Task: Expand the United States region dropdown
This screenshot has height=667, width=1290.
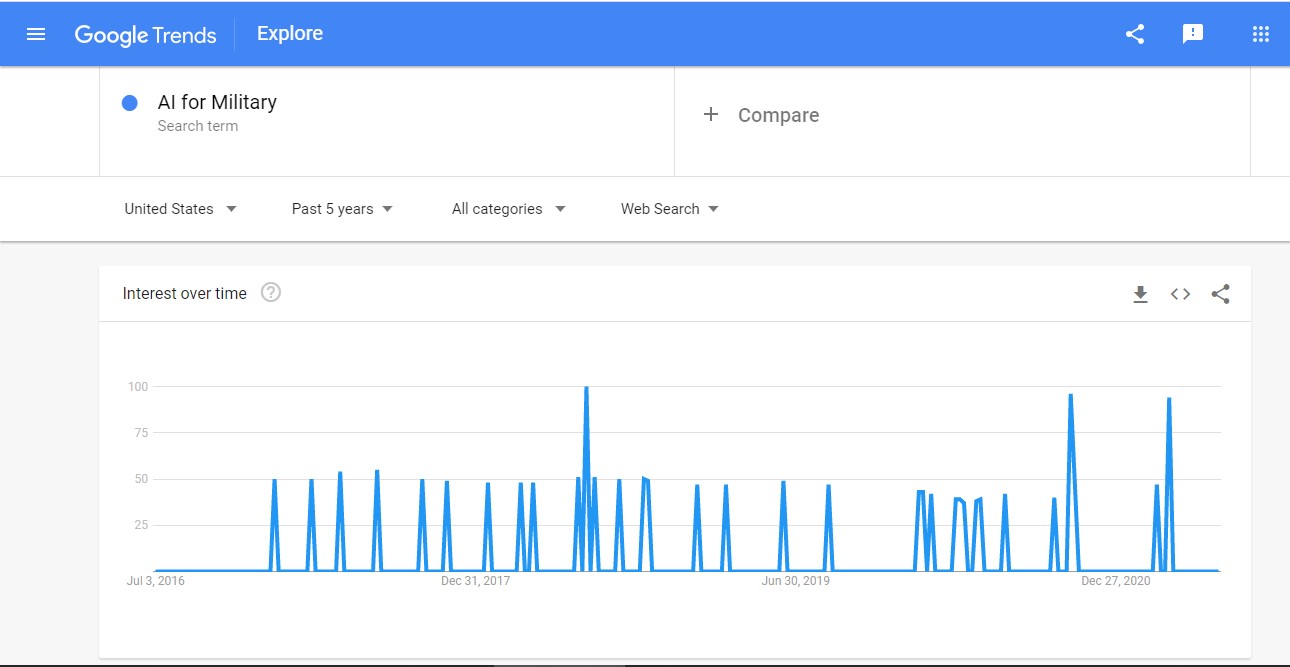Action: coord(180,209)
